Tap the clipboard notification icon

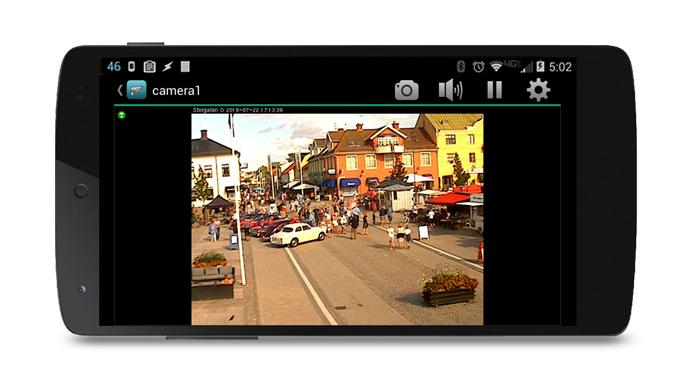pyautogui.click(x=150, y=66)
